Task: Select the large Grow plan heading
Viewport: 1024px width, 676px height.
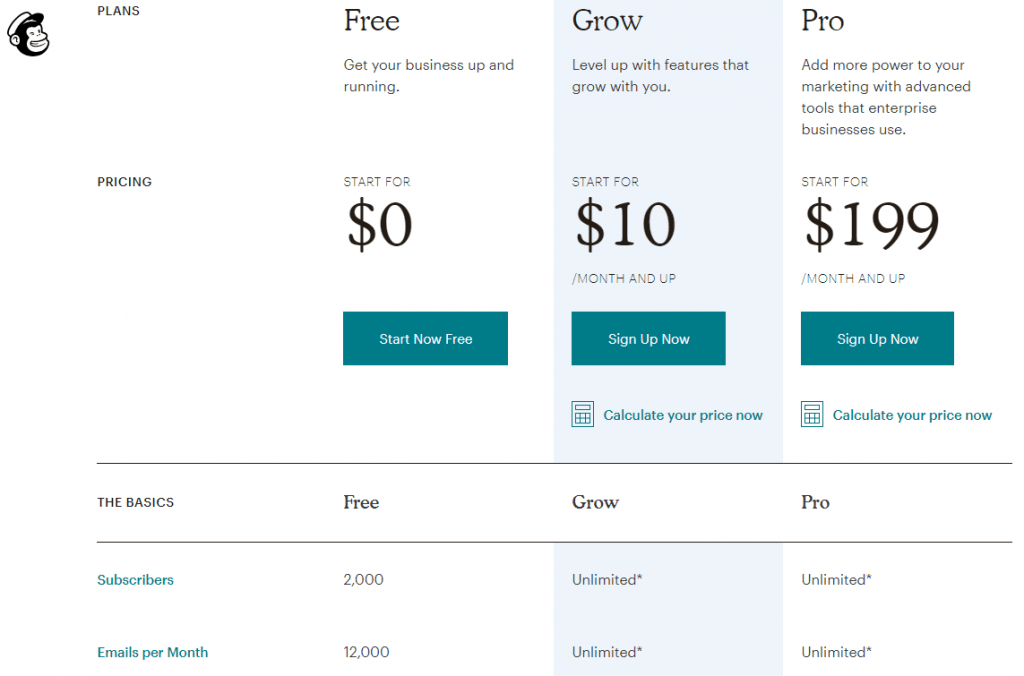Action: (607, 20)
